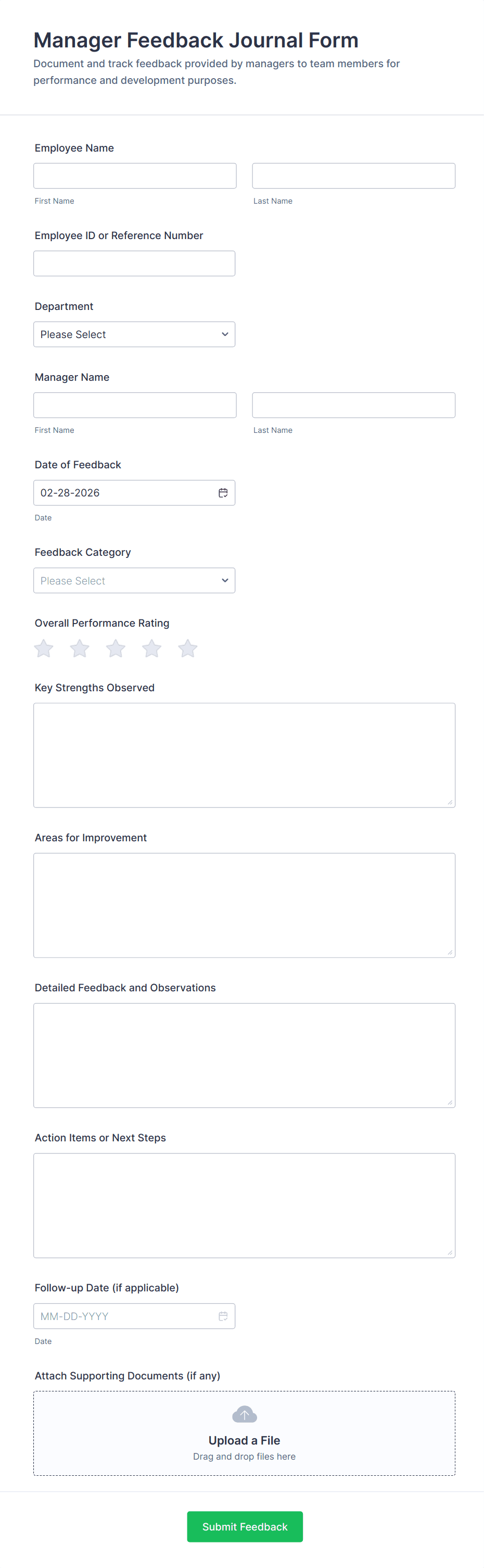Image resolution: width=484 pixels, height=1568 pixels.
Task: Enter the Employee ID or Reference Number field
Action: 134,264
